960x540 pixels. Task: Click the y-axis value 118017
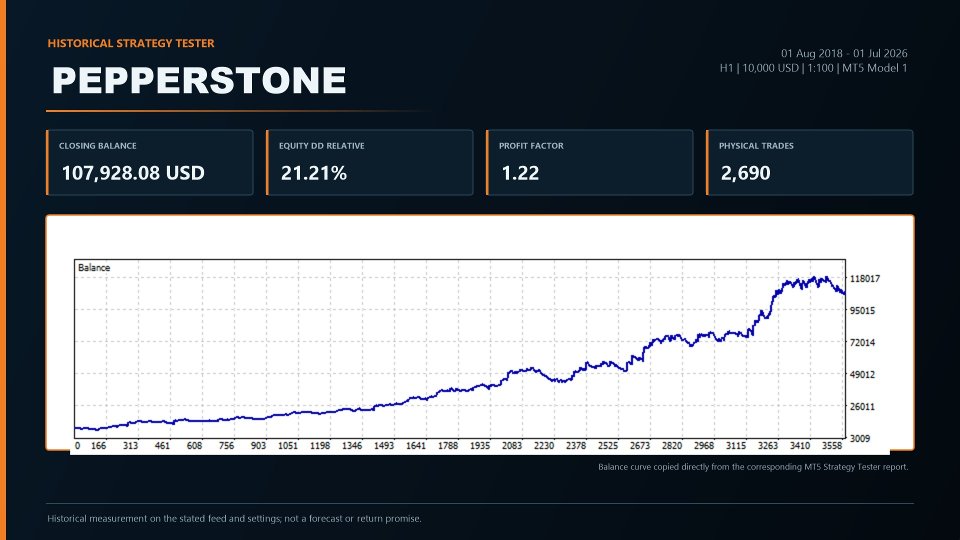[x=864, y=279]
